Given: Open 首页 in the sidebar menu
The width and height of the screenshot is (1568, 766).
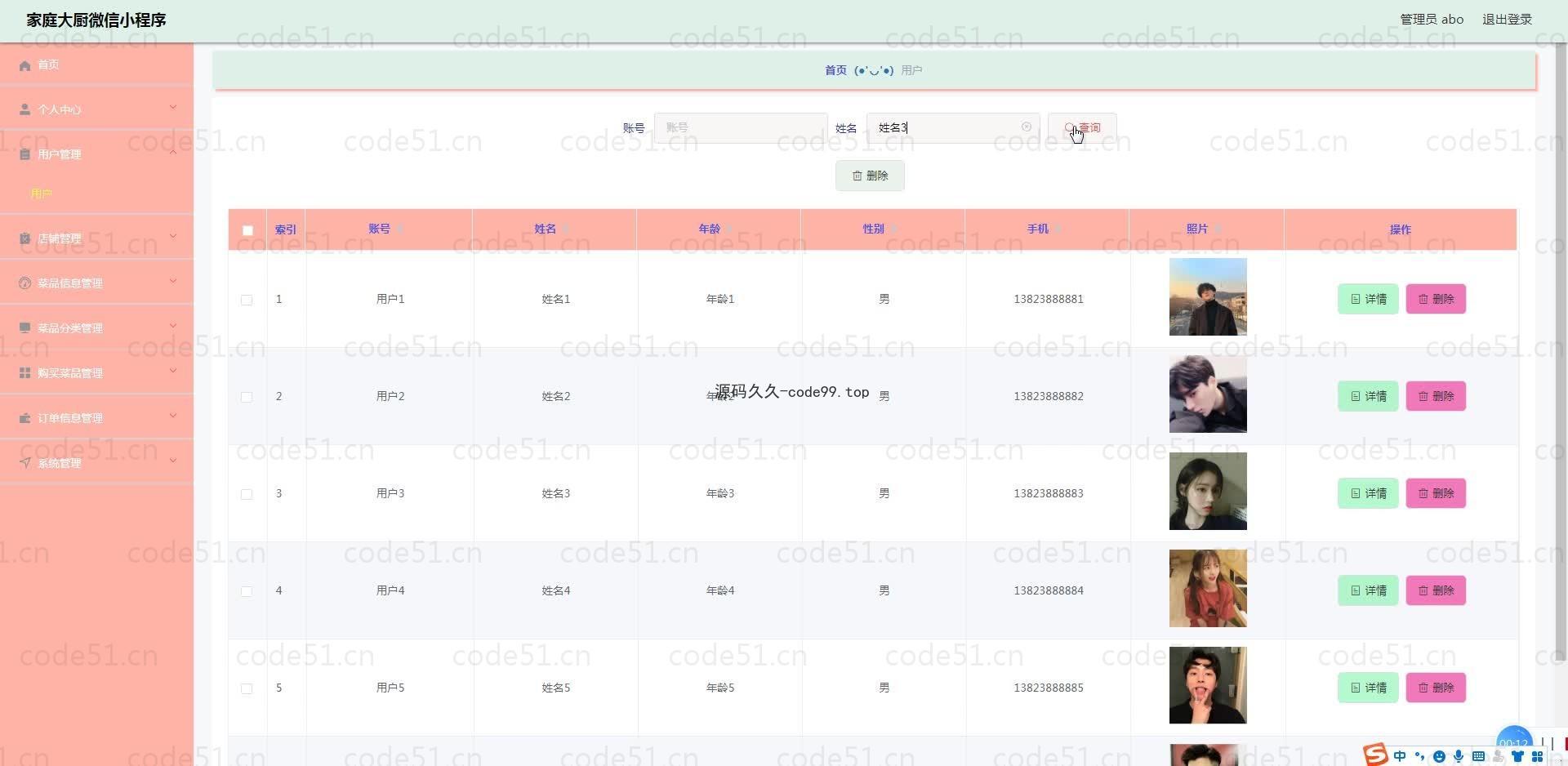Looking at the screenshot, I should 96,65.
